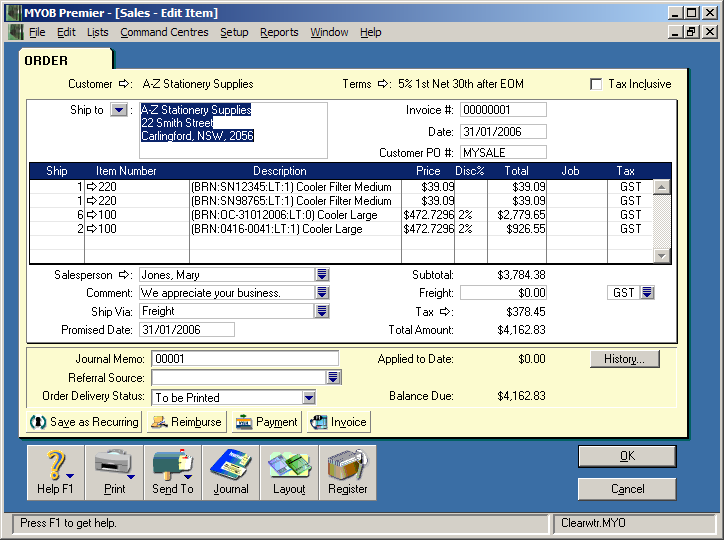Click Salesperson zoom arrow
This screenshot has height=540, width=724.
point(124,275)
